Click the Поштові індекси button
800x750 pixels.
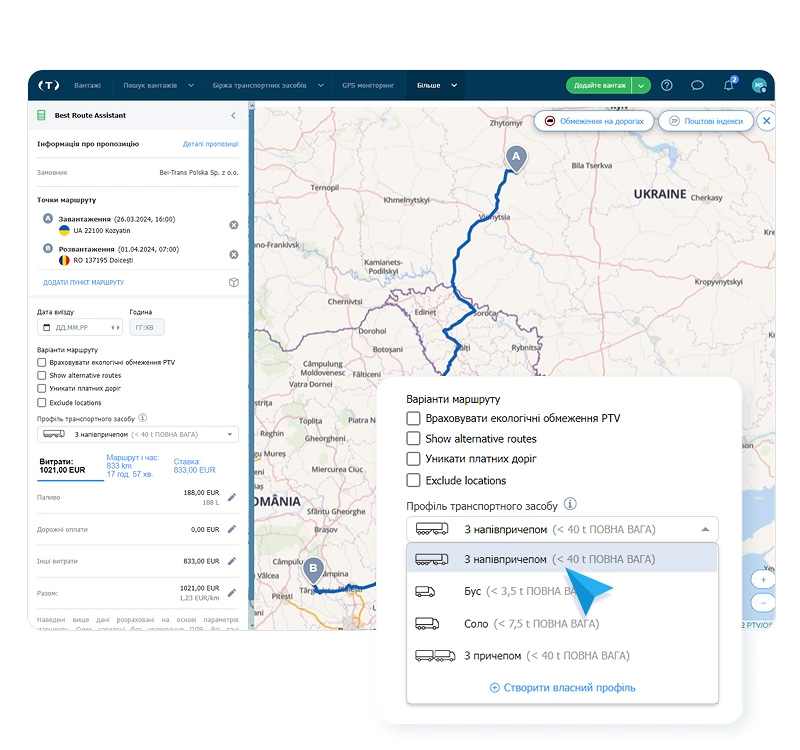point(706,121)
